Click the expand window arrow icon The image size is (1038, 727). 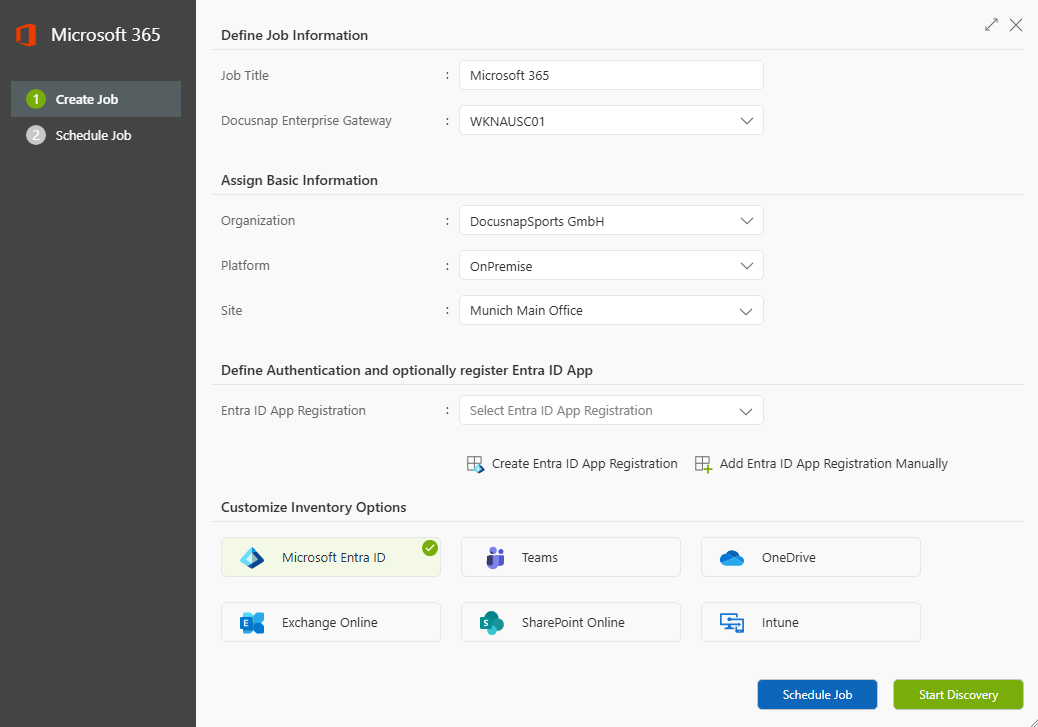(x=991, y=25)
